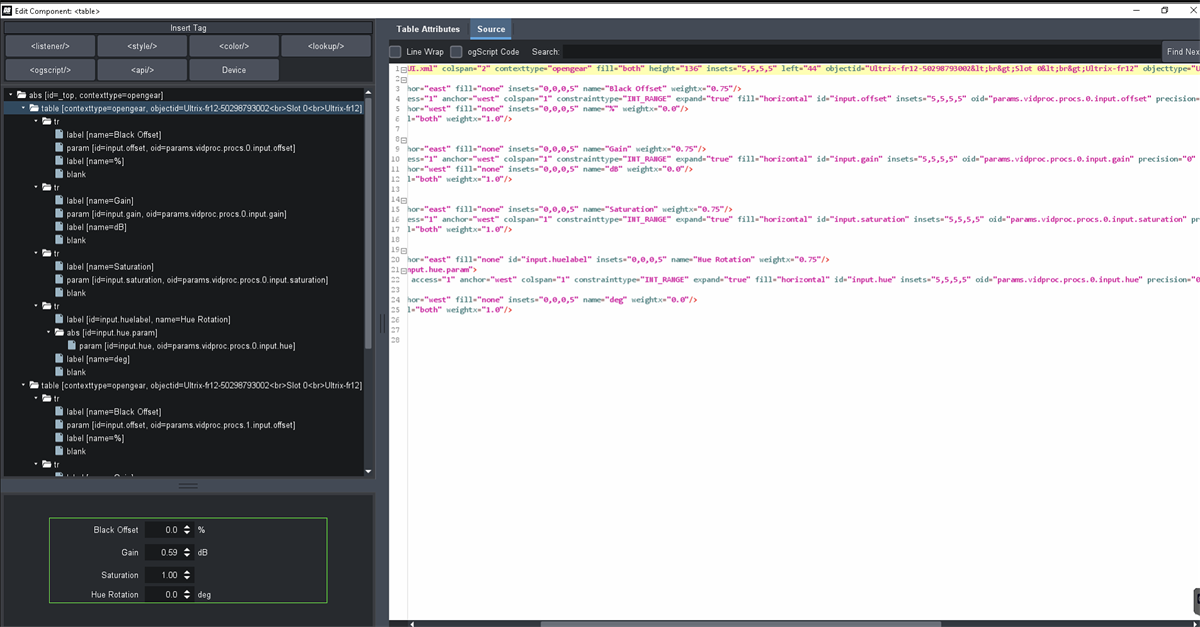Collapse the second table node in the tree
The image size is (1200, 627).
pyautogui.click(x=22, y=385)
